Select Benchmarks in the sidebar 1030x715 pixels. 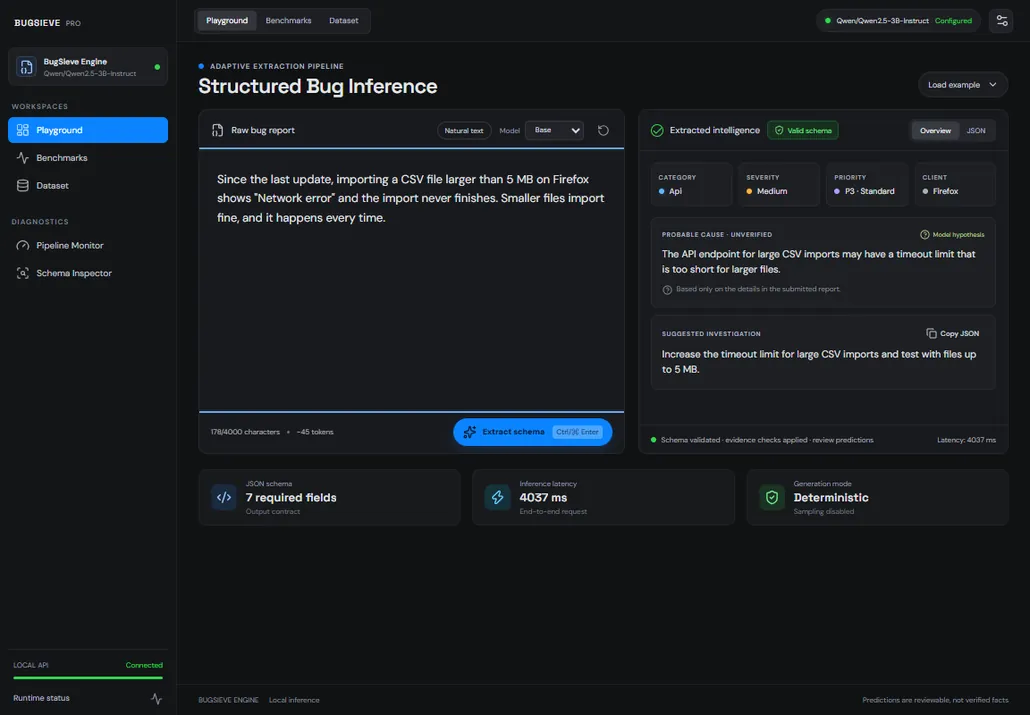click(x=88, y=158)
